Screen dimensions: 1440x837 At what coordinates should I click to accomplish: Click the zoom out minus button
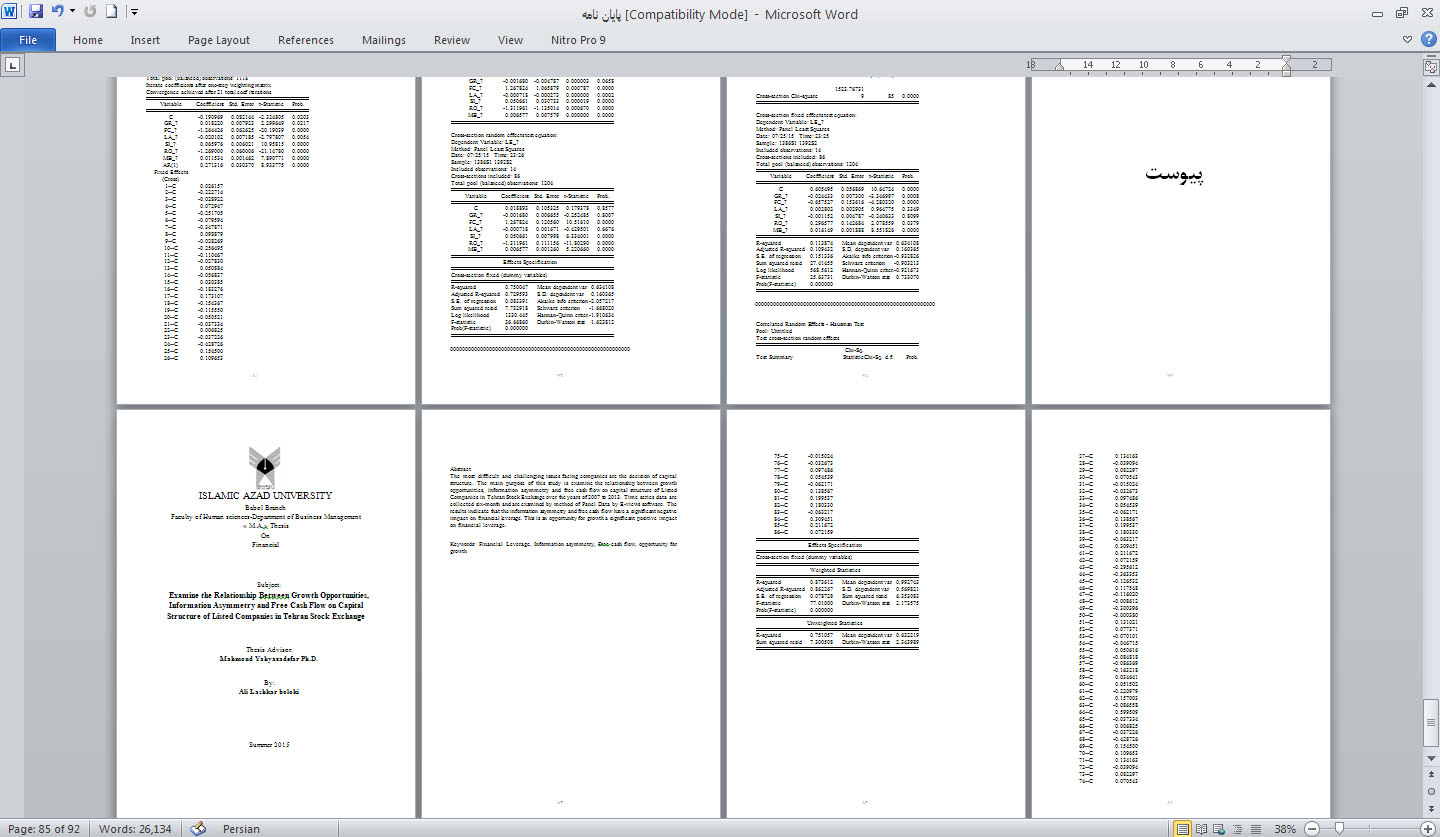(1311, 829)
